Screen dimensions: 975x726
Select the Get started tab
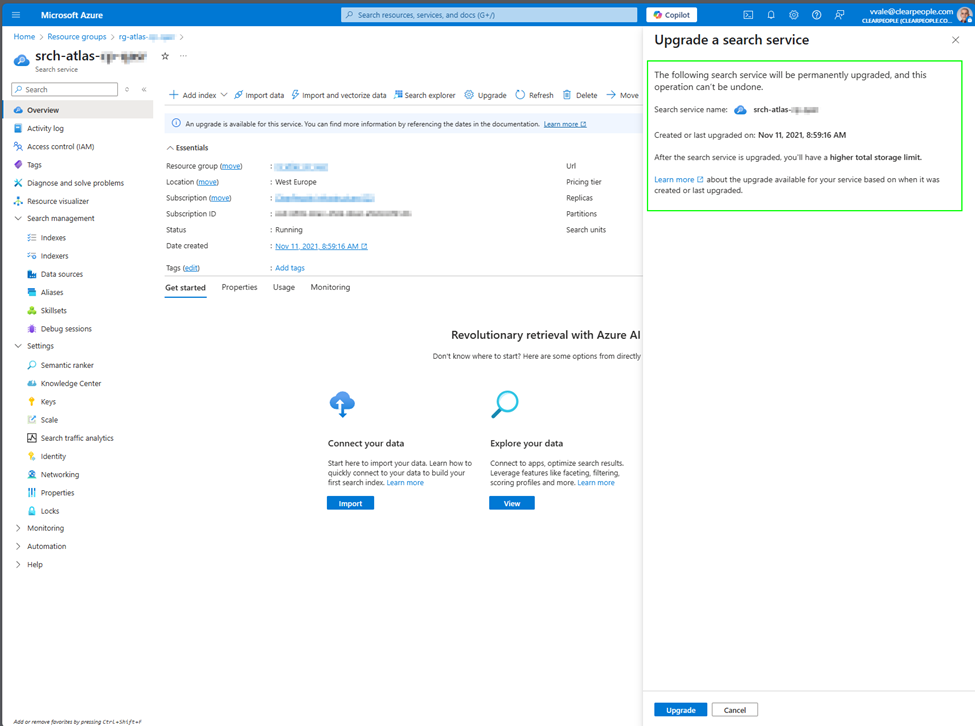[185, 288]
